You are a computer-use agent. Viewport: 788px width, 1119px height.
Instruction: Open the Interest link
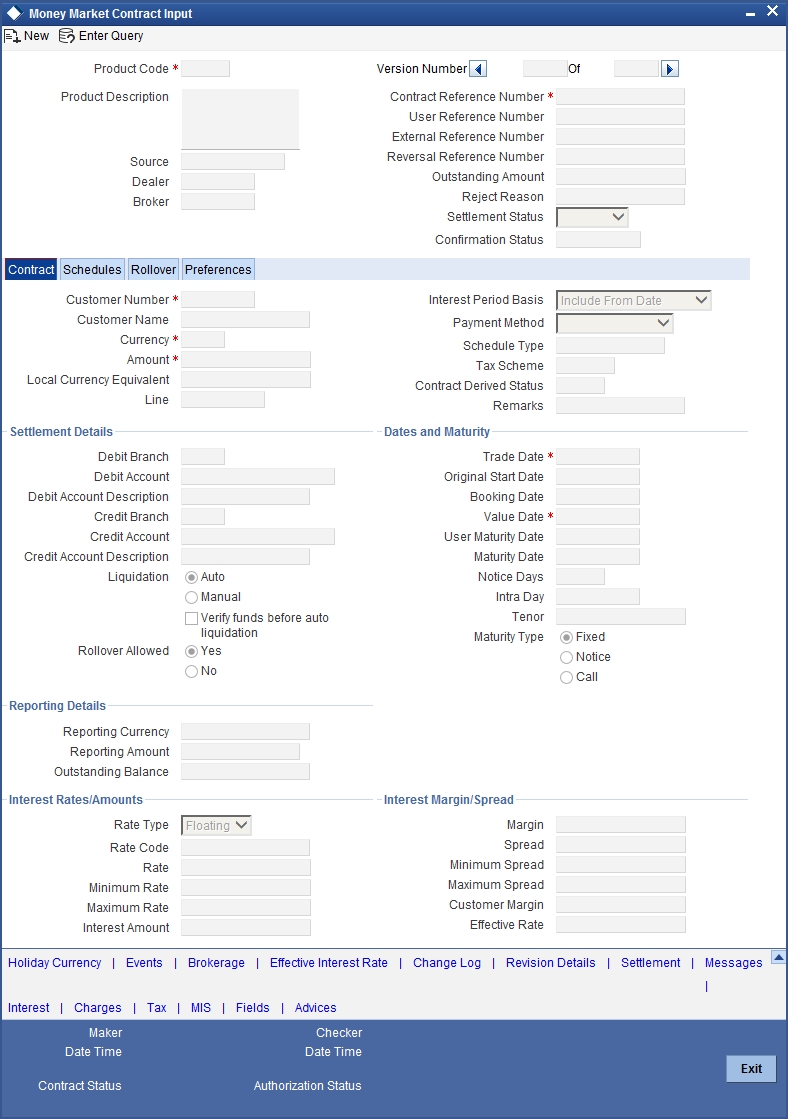pos(29,1008)
